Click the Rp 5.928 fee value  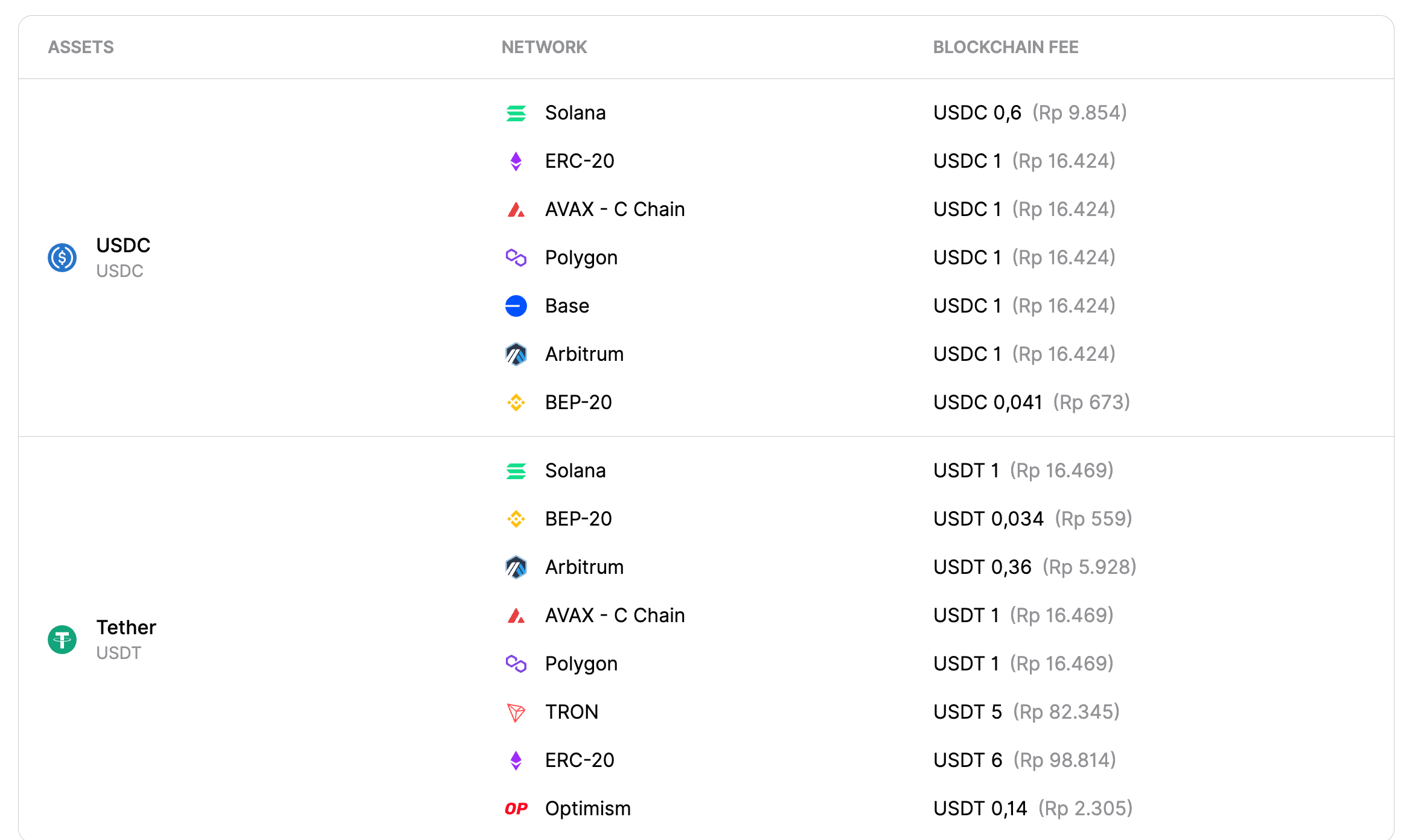[1090, 567]
